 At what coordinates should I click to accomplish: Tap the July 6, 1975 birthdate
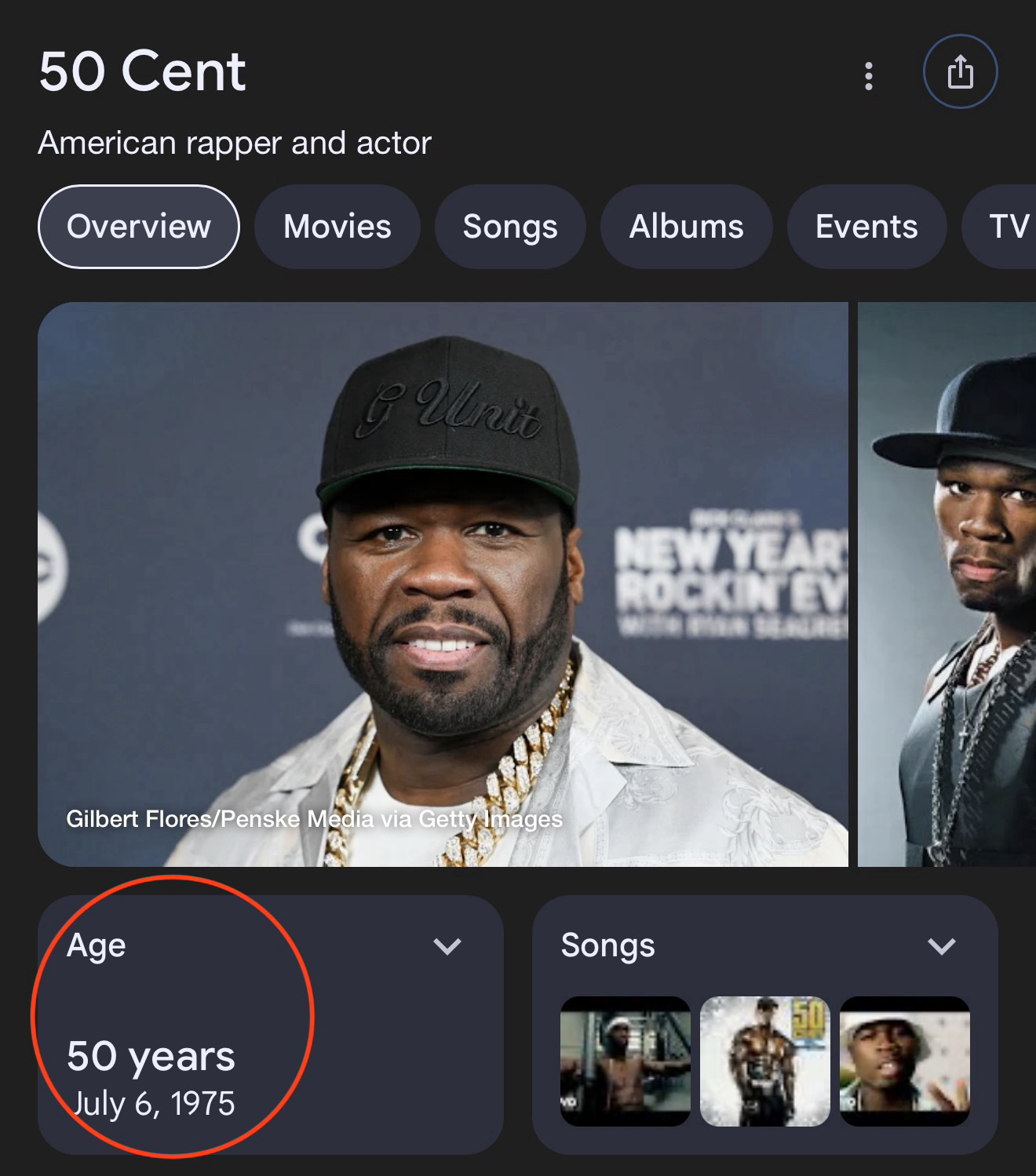click(154, 1104)
